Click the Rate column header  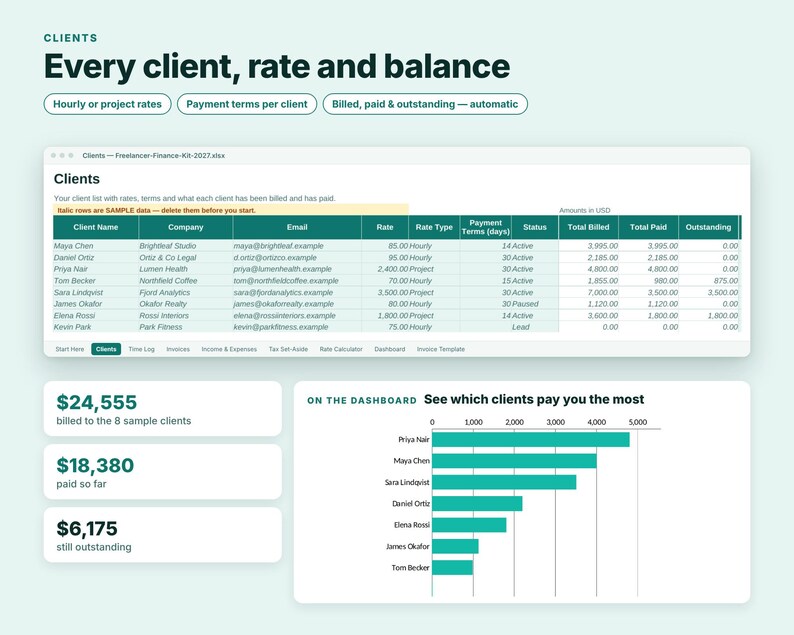pos(385,227)
